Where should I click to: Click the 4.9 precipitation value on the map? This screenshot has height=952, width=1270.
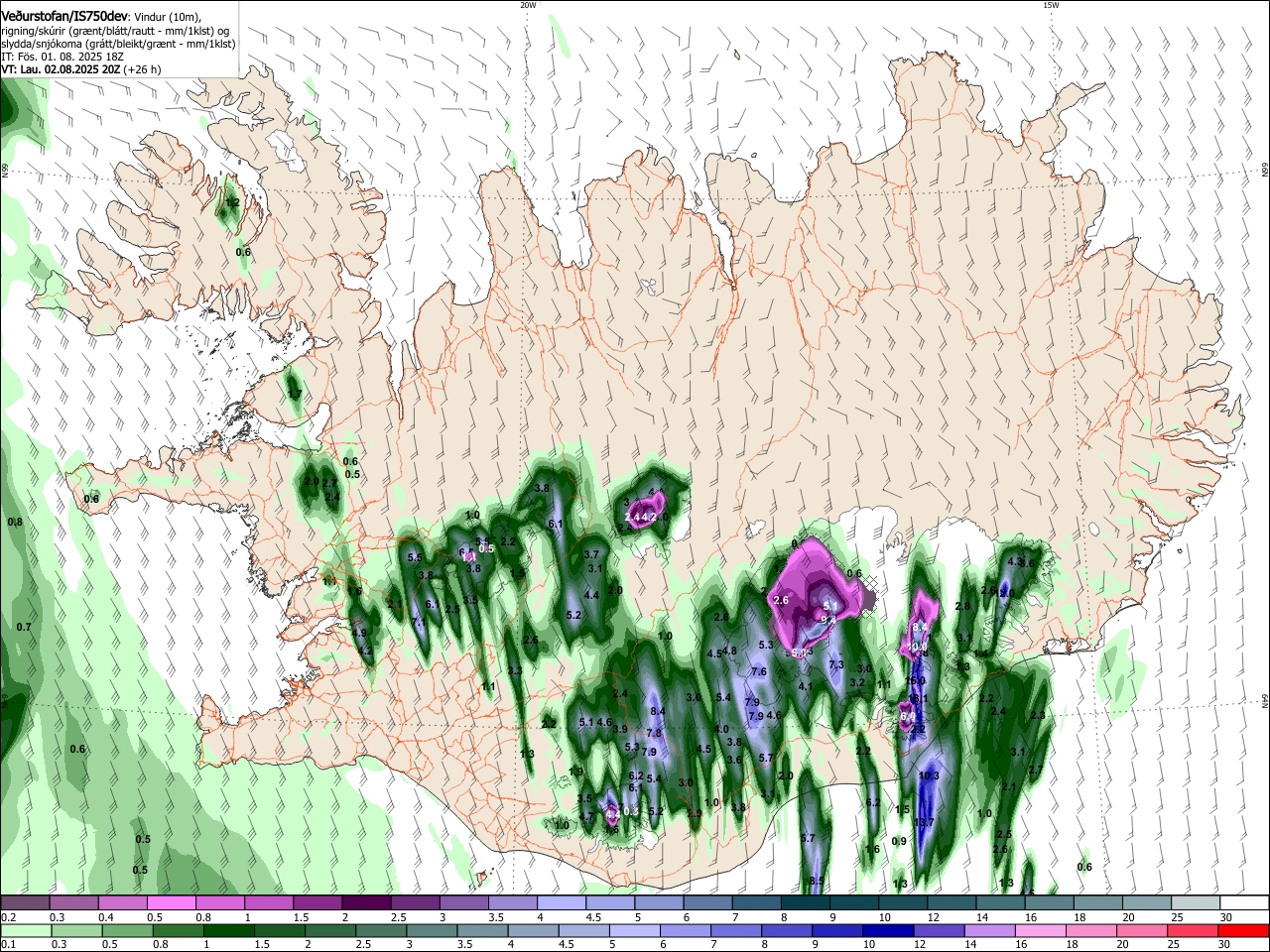coord(359,633)
